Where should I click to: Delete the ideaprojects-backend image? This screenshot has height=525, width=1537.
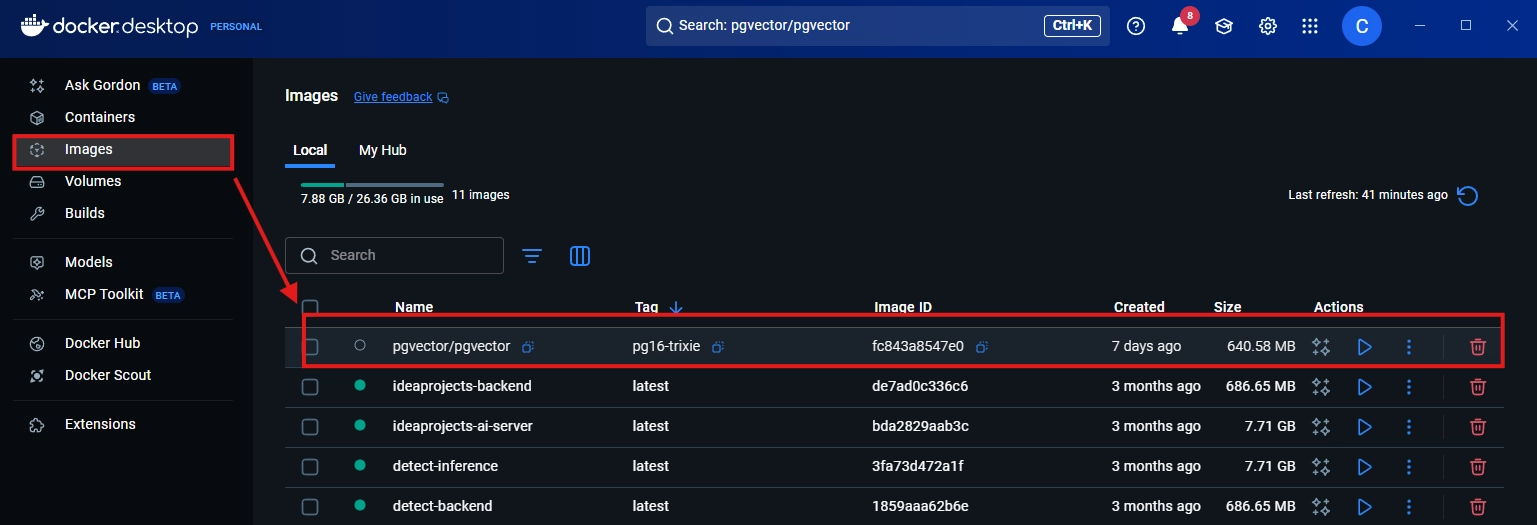[1477, 386]
